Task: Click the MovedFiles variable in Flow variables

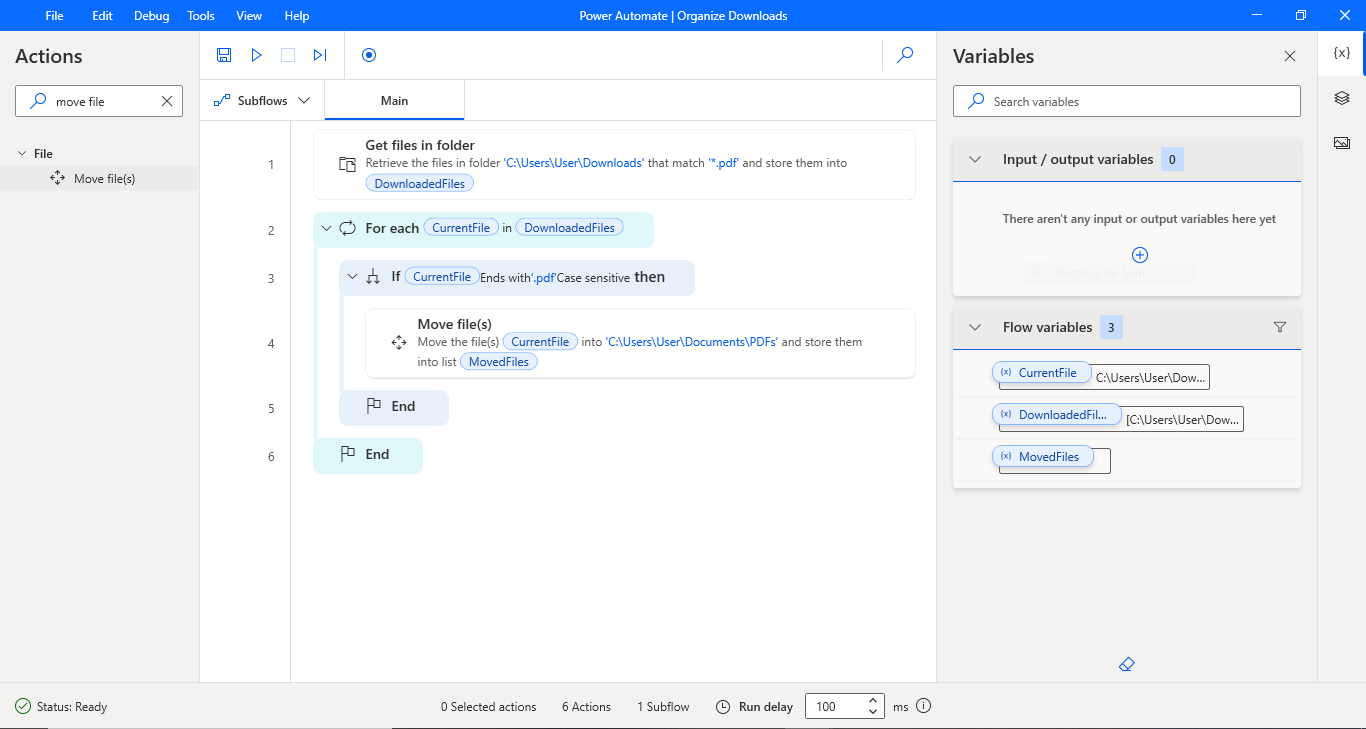Action: 1043,456
